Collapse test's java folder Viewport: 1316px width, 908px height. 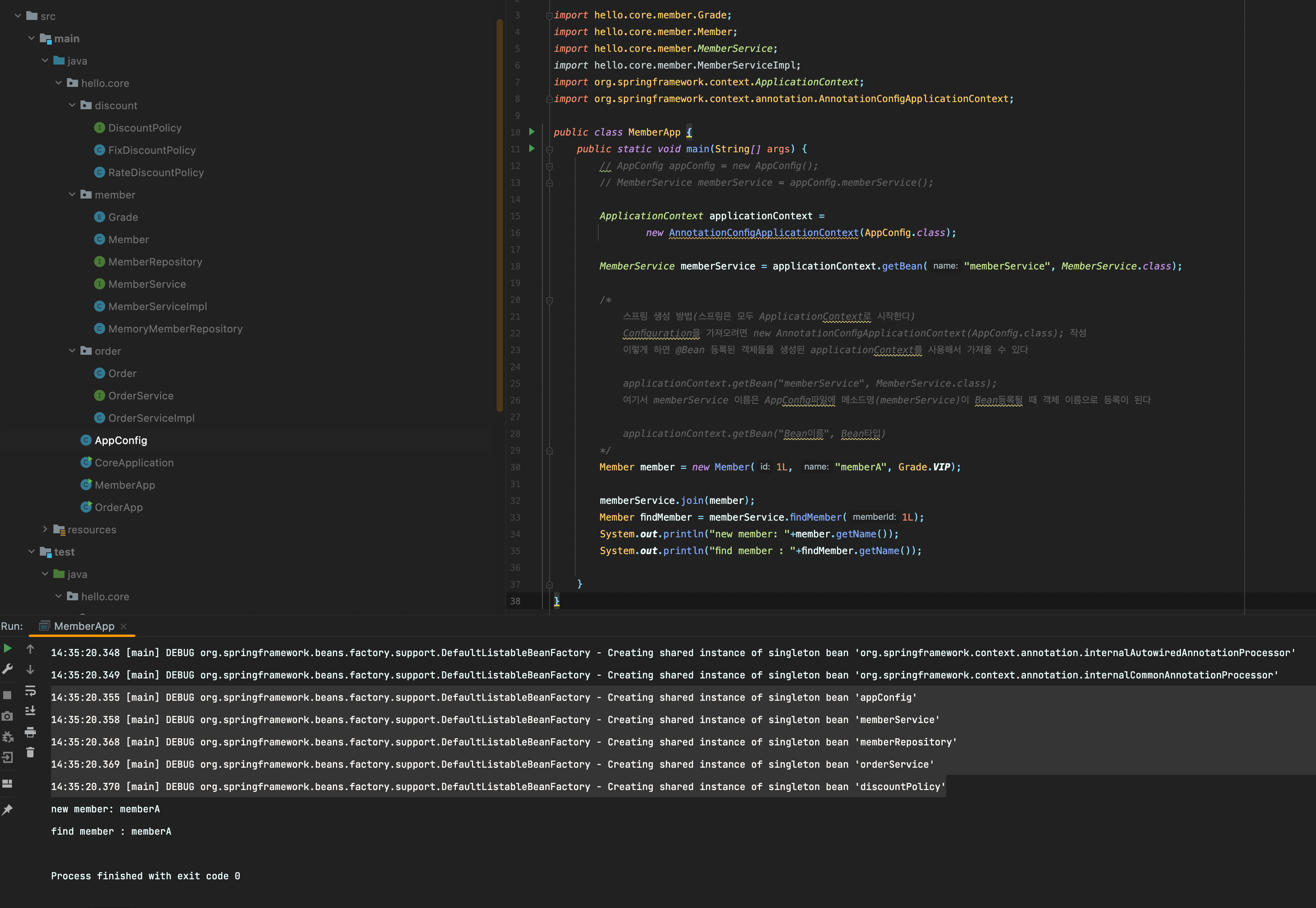45,574
